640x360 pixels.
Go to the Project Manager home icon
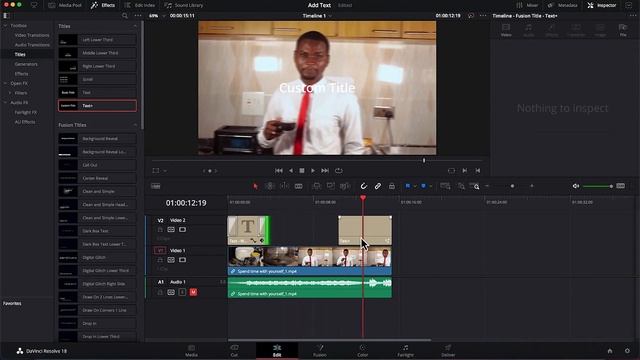(610, 351)
